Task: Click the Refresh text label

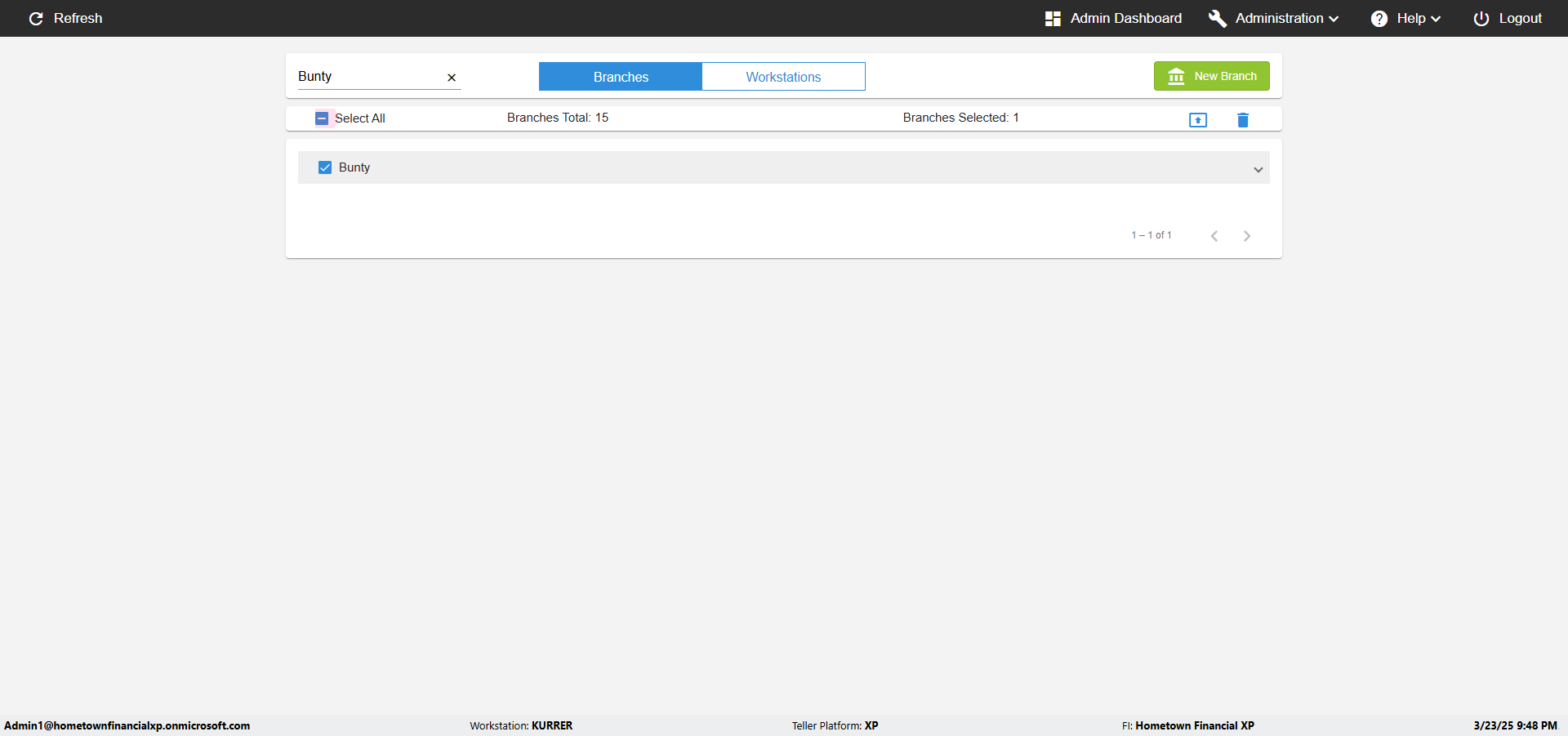Action: [78, 18]
